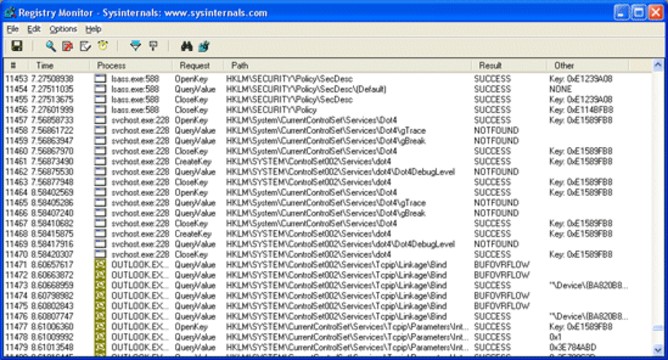The height and width of the screenshot is (360, 668).
Task: Click lsass.exe:588 text in row 11455
Action: click(135, 99)
